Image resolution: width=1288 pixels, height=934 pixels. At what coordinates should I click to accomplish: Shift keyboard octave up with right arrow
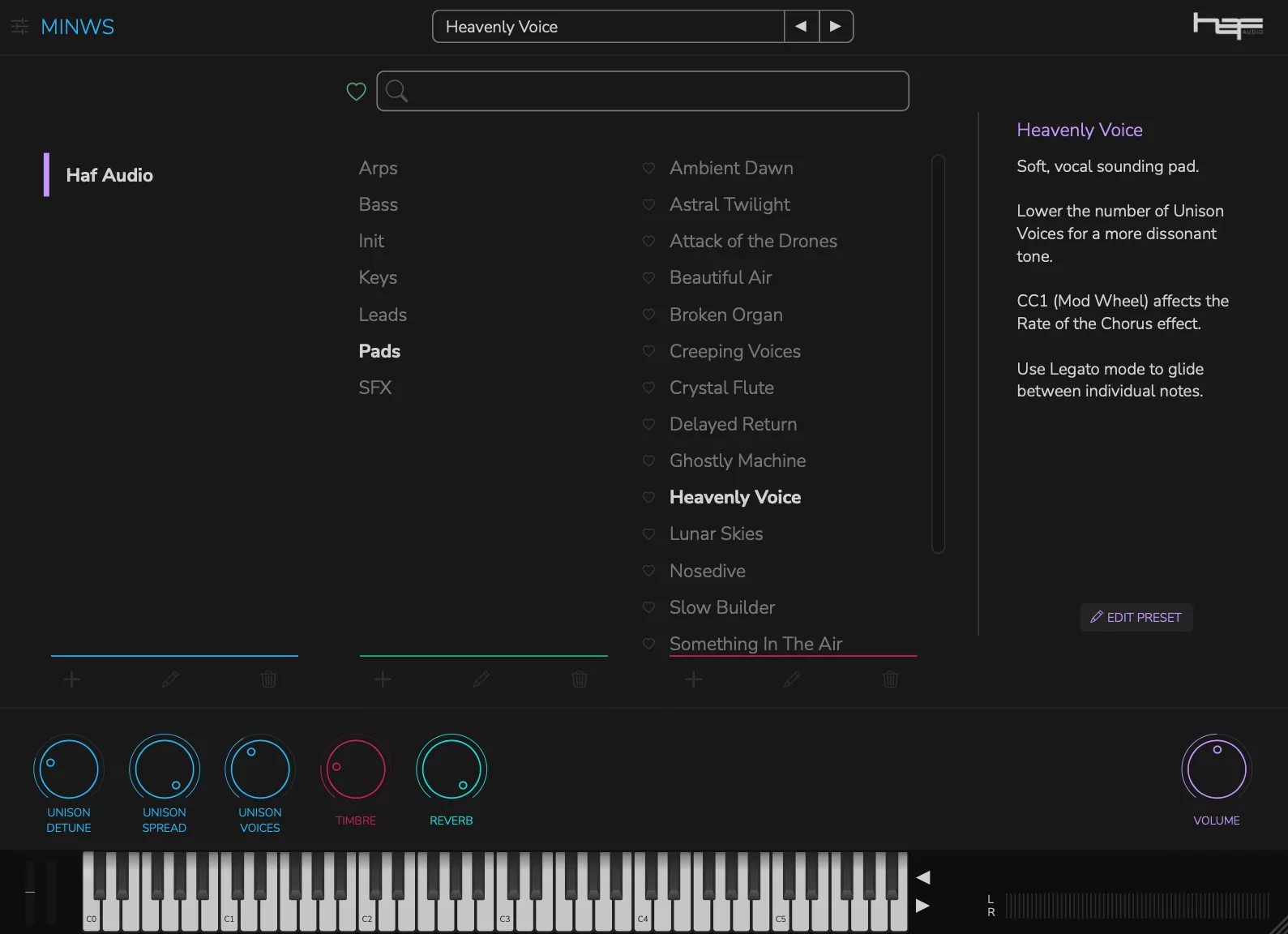pyautogui.click(x=922, y=906)
